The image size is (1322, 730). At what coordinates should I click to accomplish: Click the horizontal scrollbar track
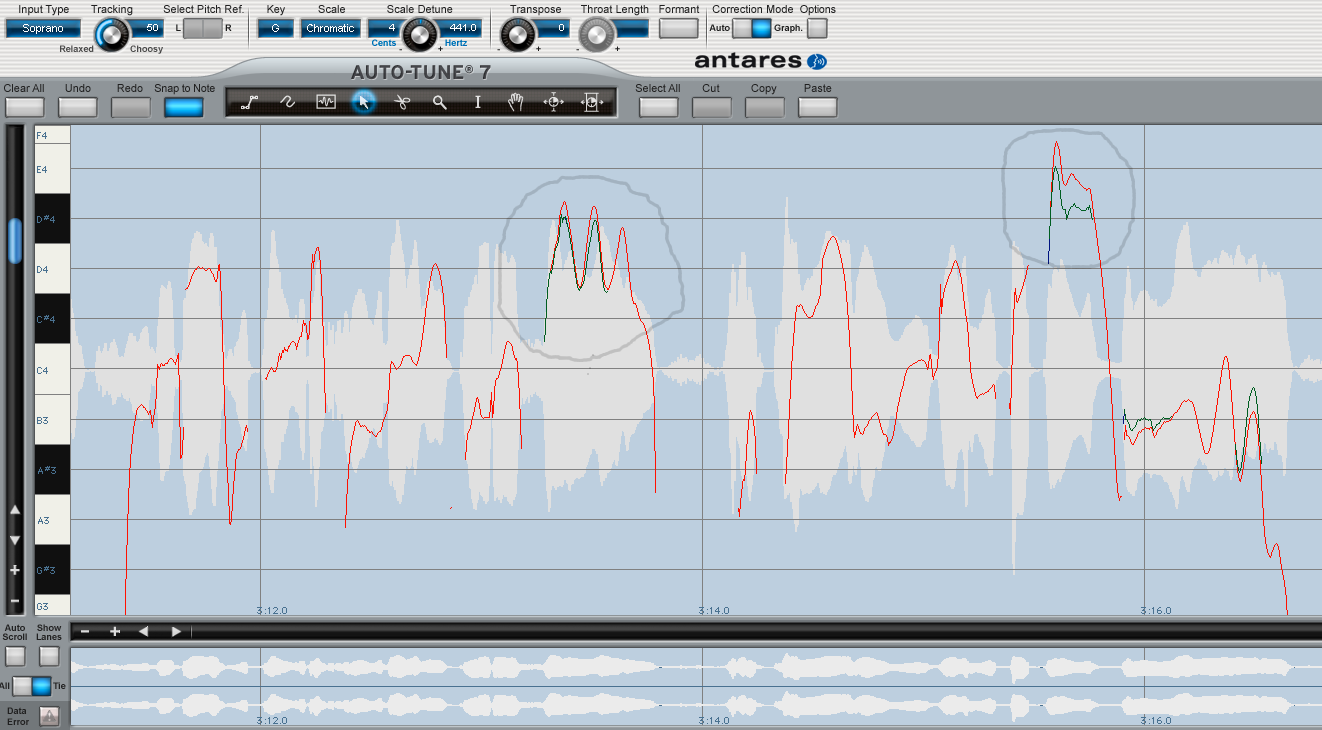755,631
